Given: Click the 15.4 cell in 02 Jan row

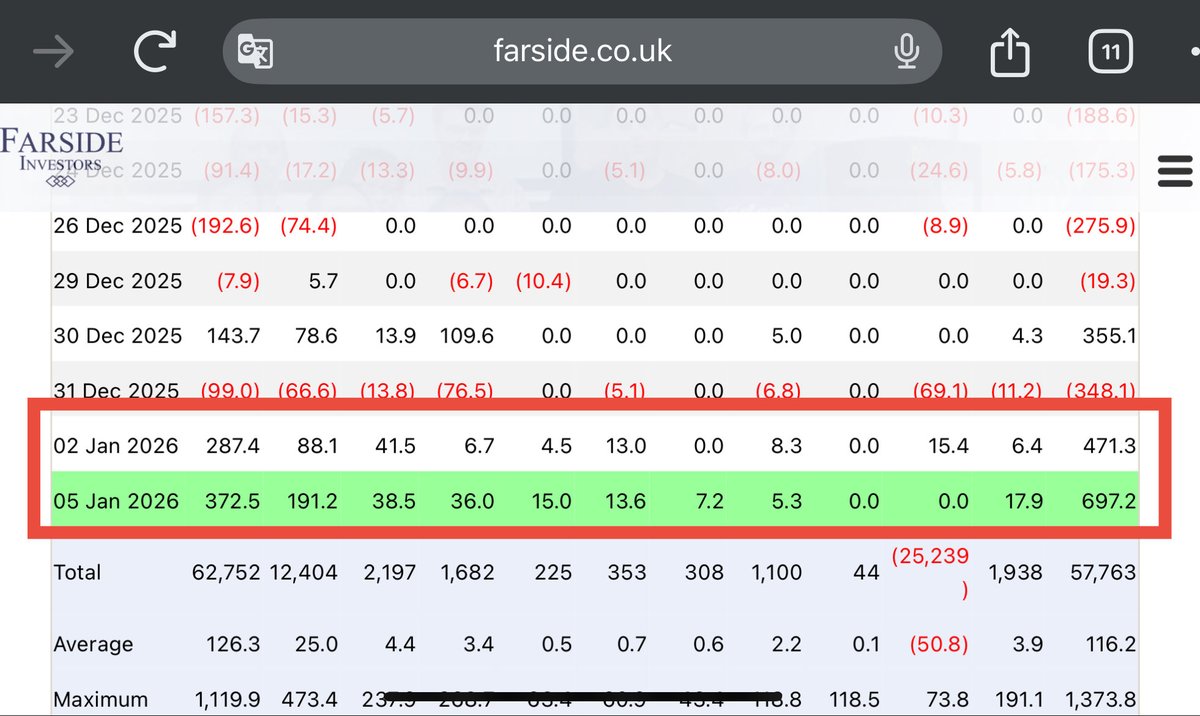Looking at the screenshot, I should pos(947,445).
